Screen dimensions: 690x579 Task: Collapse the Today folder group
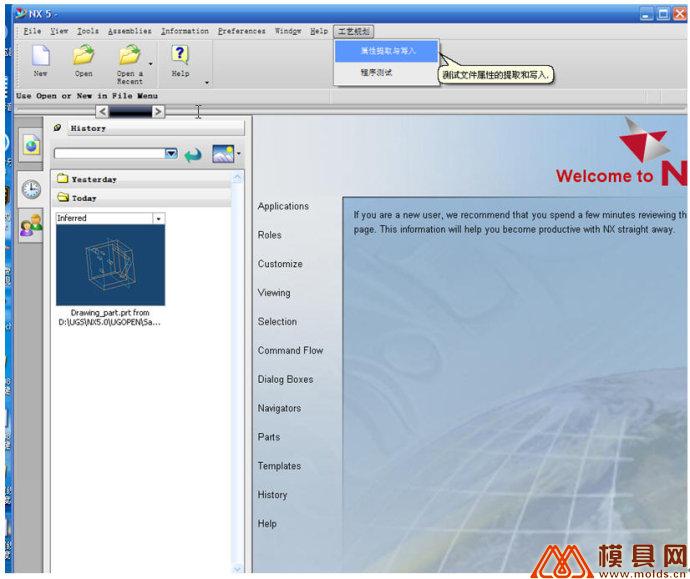pos(141,198)
